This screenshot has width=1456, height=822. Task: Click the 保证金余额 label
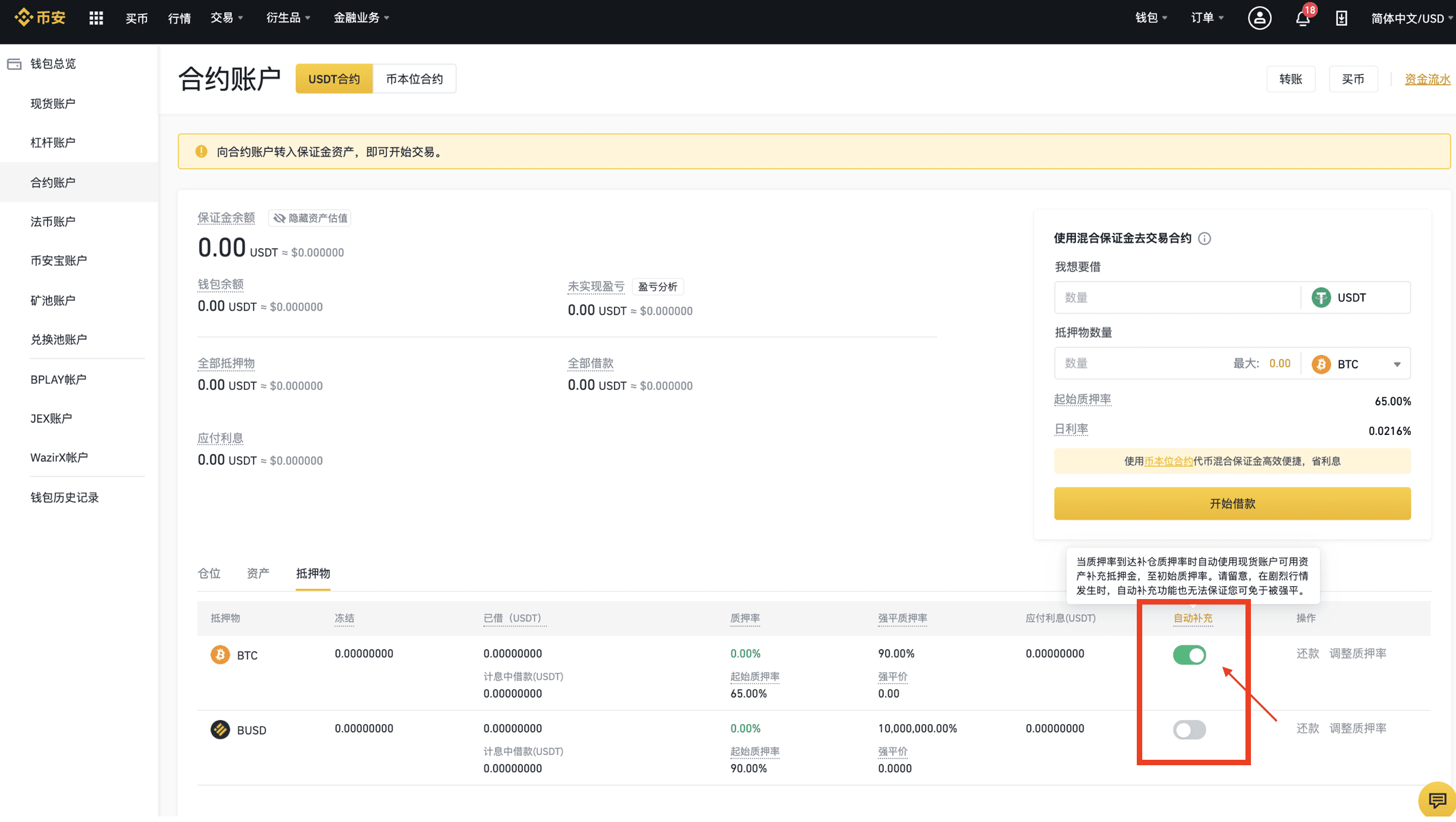[226, 218]
